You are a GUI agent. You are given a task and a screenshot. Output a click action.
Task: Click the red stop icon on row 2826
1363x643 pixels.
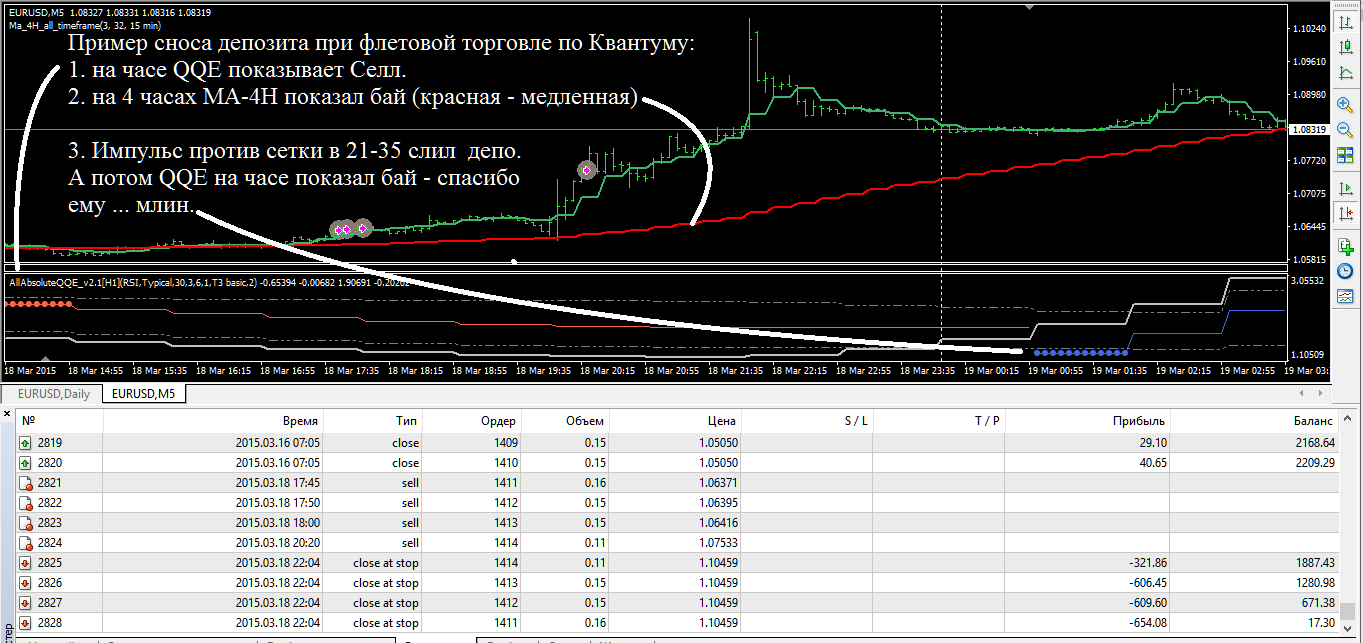(x=26, y=583)
